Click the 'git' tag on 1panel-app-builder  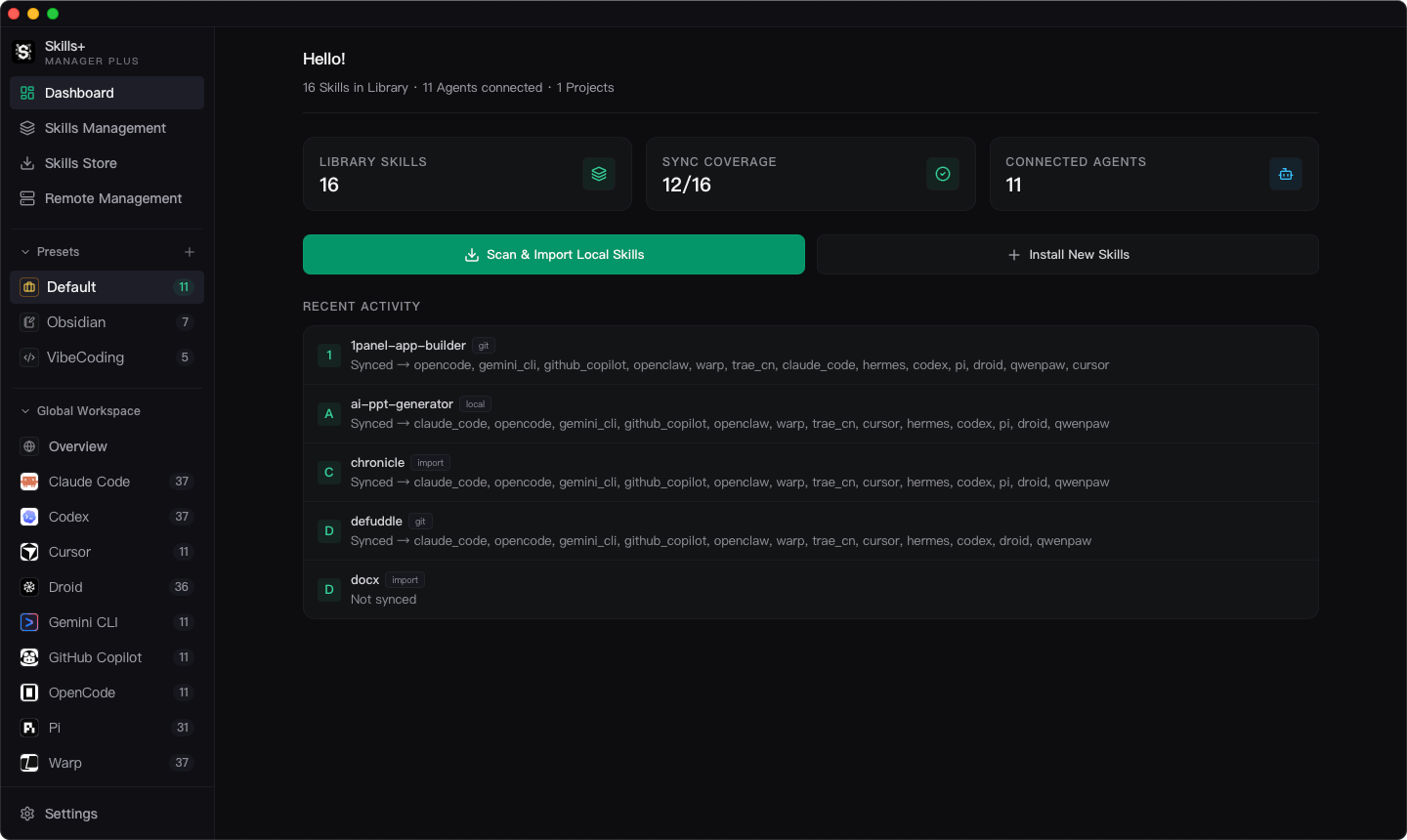pos(484,346)
